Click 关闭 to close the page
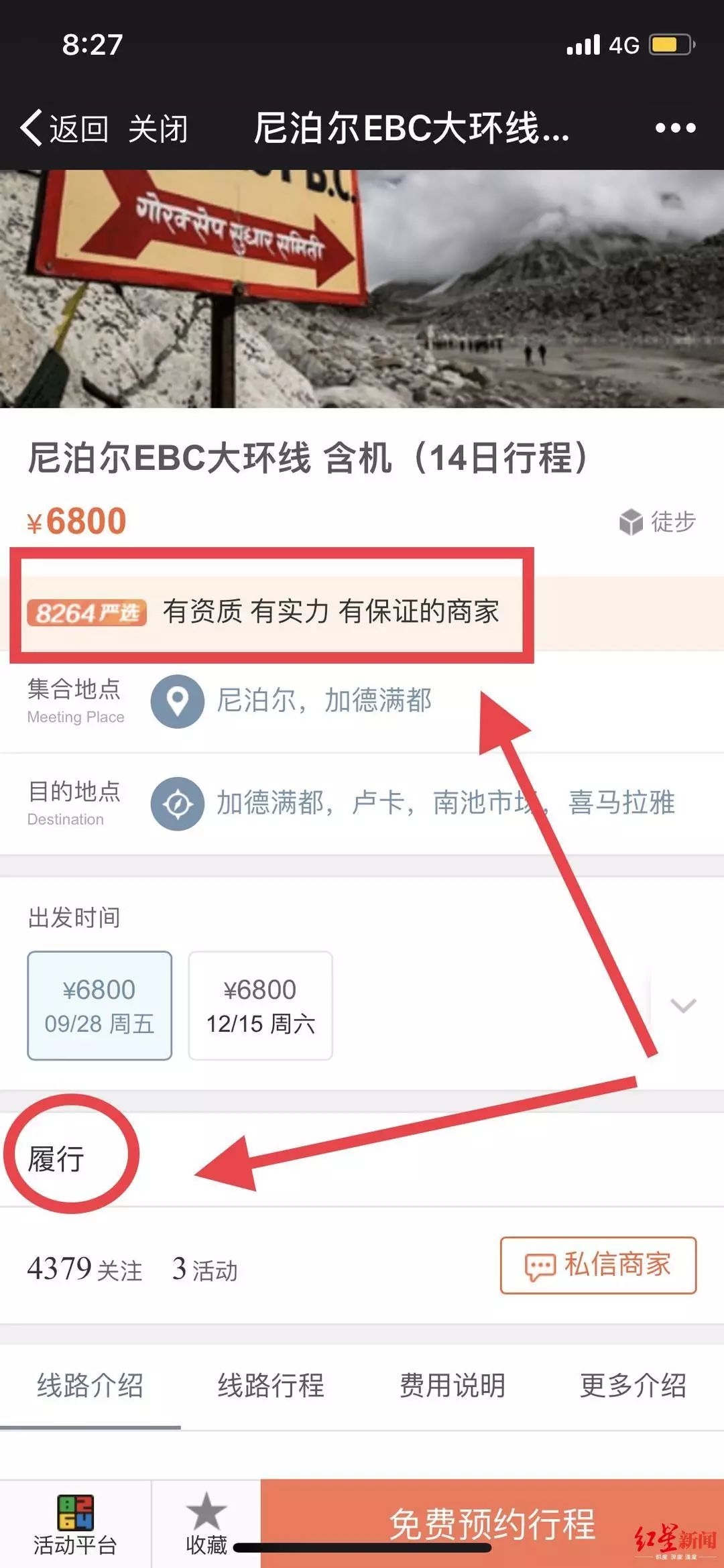The height and width of the screenshot is (1568, 724). pos(158,128)
